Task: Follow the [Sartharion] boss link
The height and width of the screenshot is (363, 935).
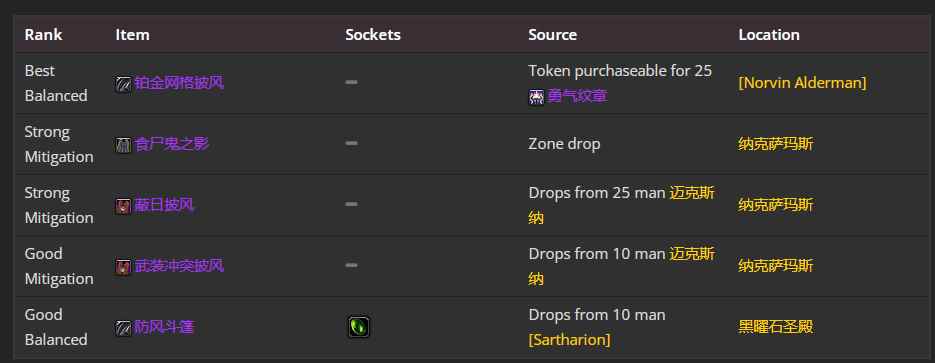Action: tap(569, 340)
